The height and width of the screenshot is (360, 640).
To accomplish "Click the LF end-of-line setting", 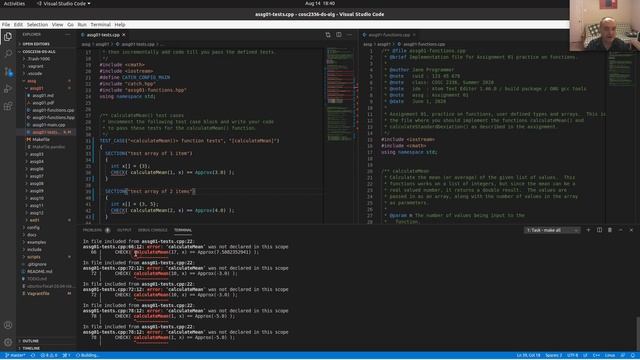I will (x=585, y=356).
